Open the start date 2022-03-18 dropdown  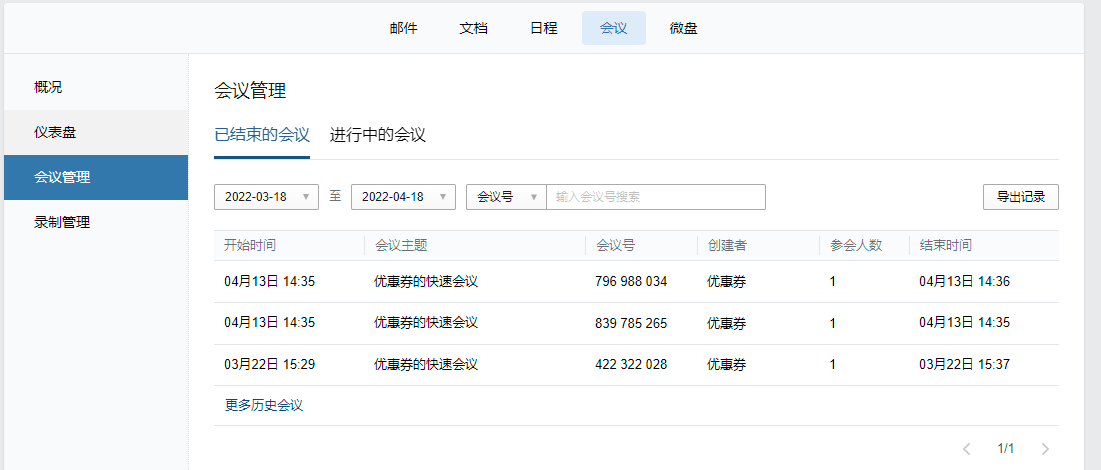point(266,197)
